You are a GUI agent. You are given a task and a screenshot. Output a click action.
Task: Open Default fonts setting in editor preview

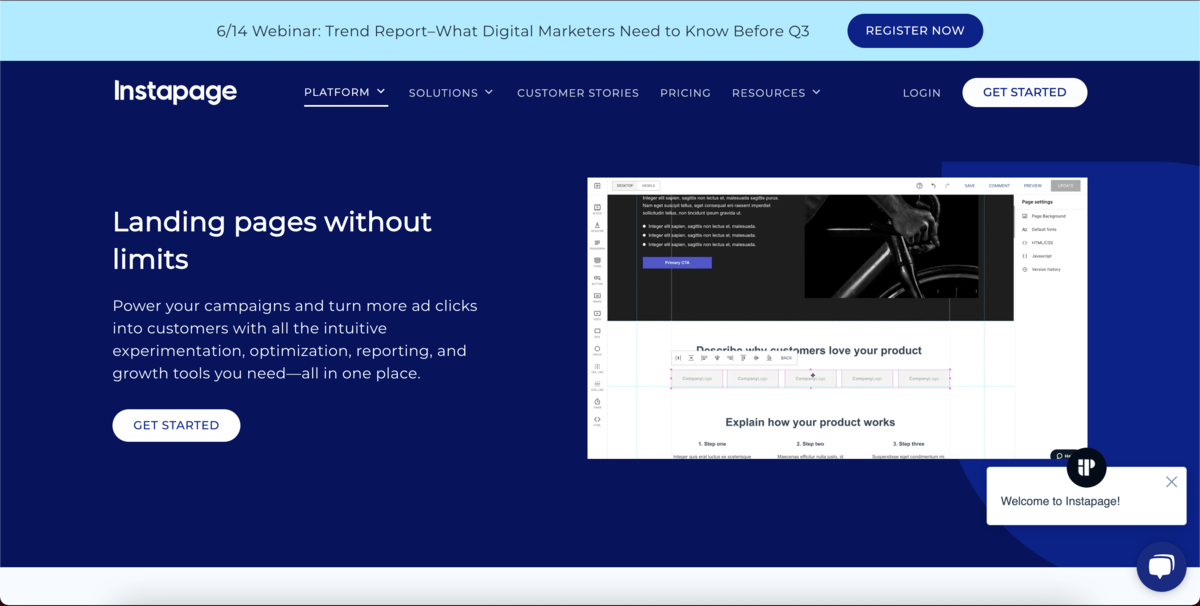1039,230
